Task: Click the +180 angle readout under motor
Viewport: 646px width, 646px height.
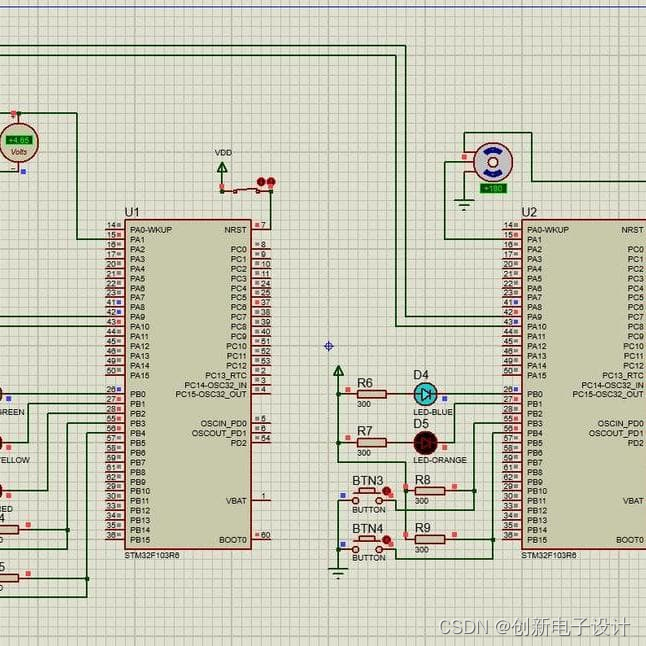Action: pos(493,189)
